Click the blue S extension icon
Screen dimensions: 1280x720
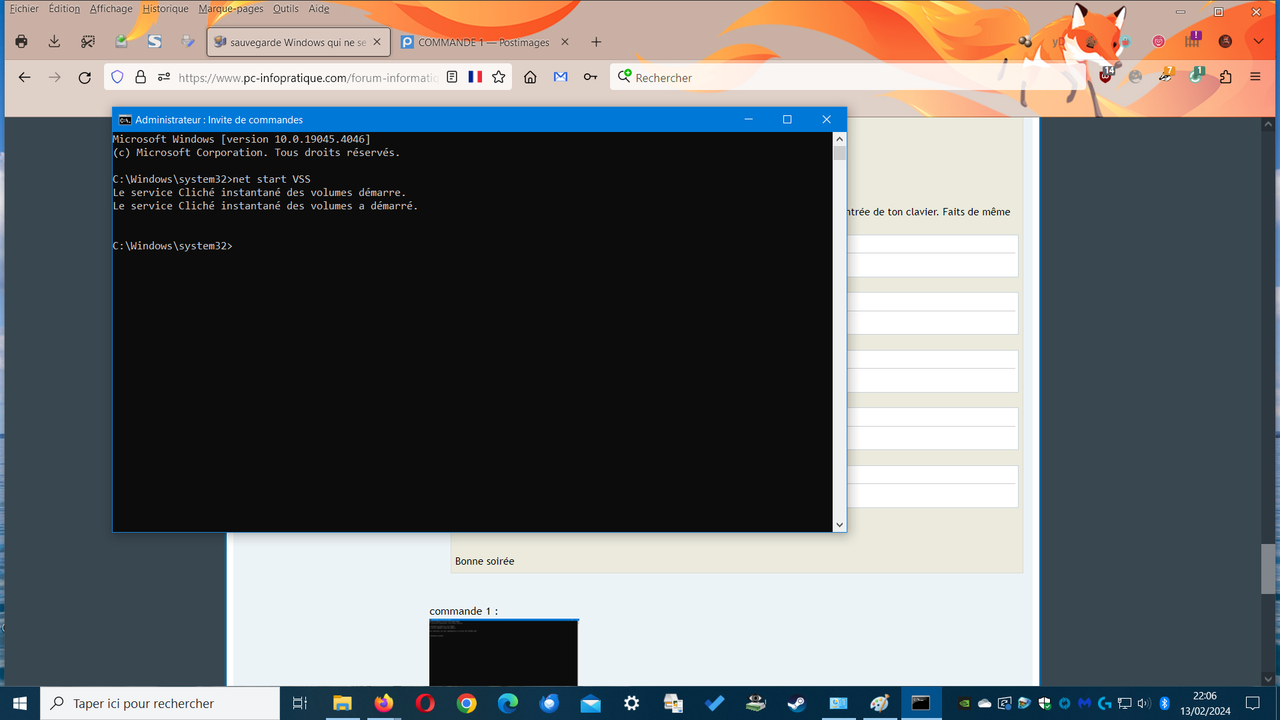pyautogui.click(x=154, y=42)
